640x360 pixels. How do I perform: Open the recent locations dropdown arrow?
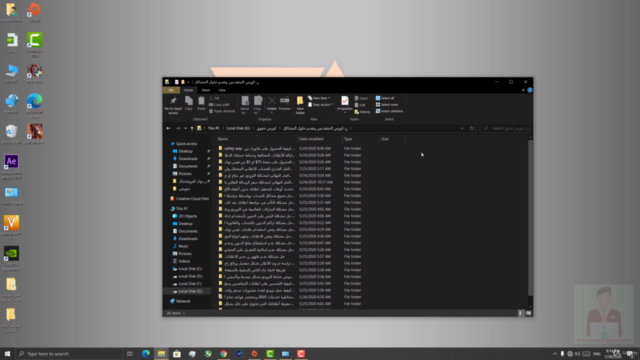tap(185, 128)
